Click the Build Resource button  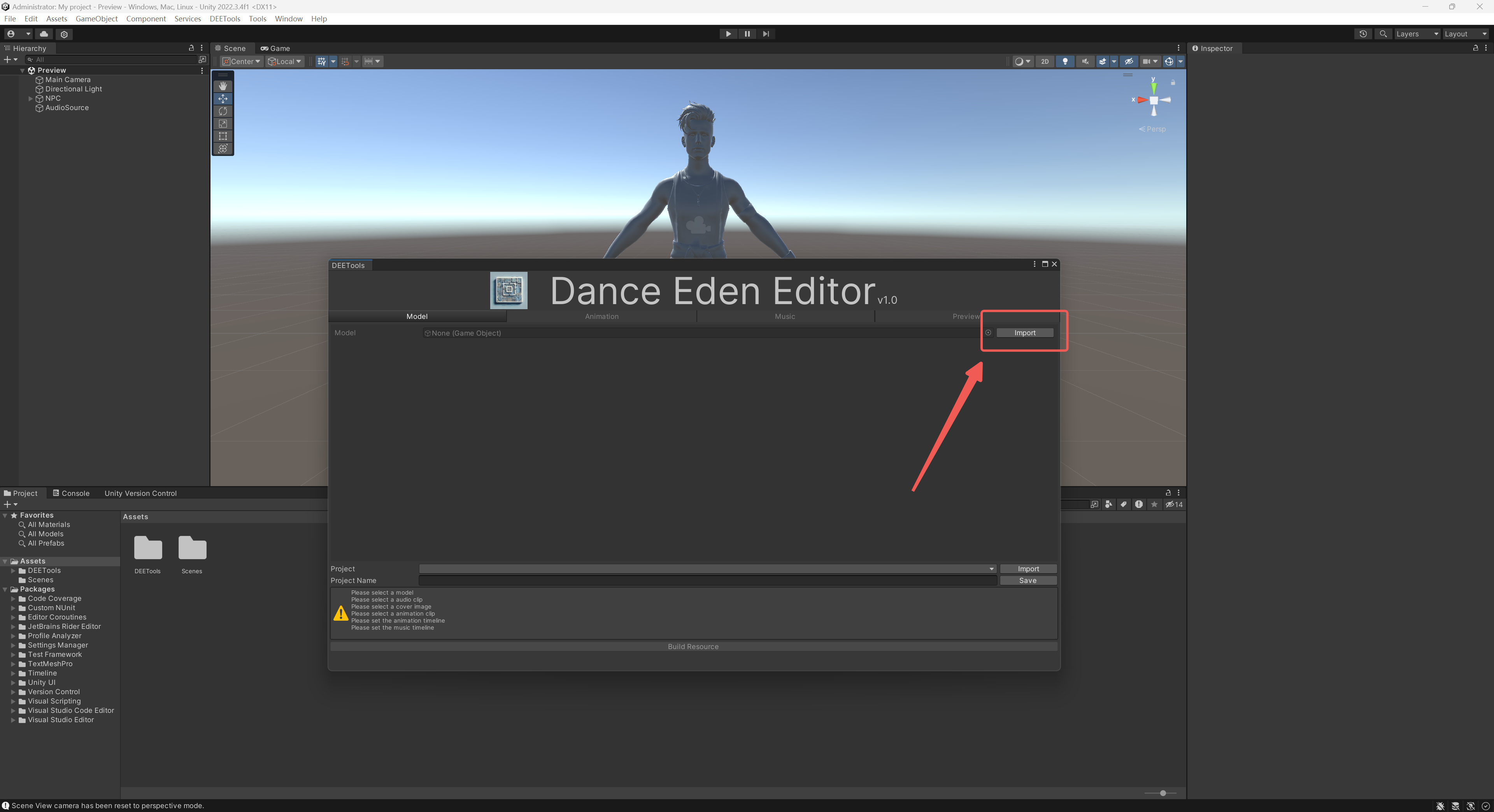click(x=694, y=647)
